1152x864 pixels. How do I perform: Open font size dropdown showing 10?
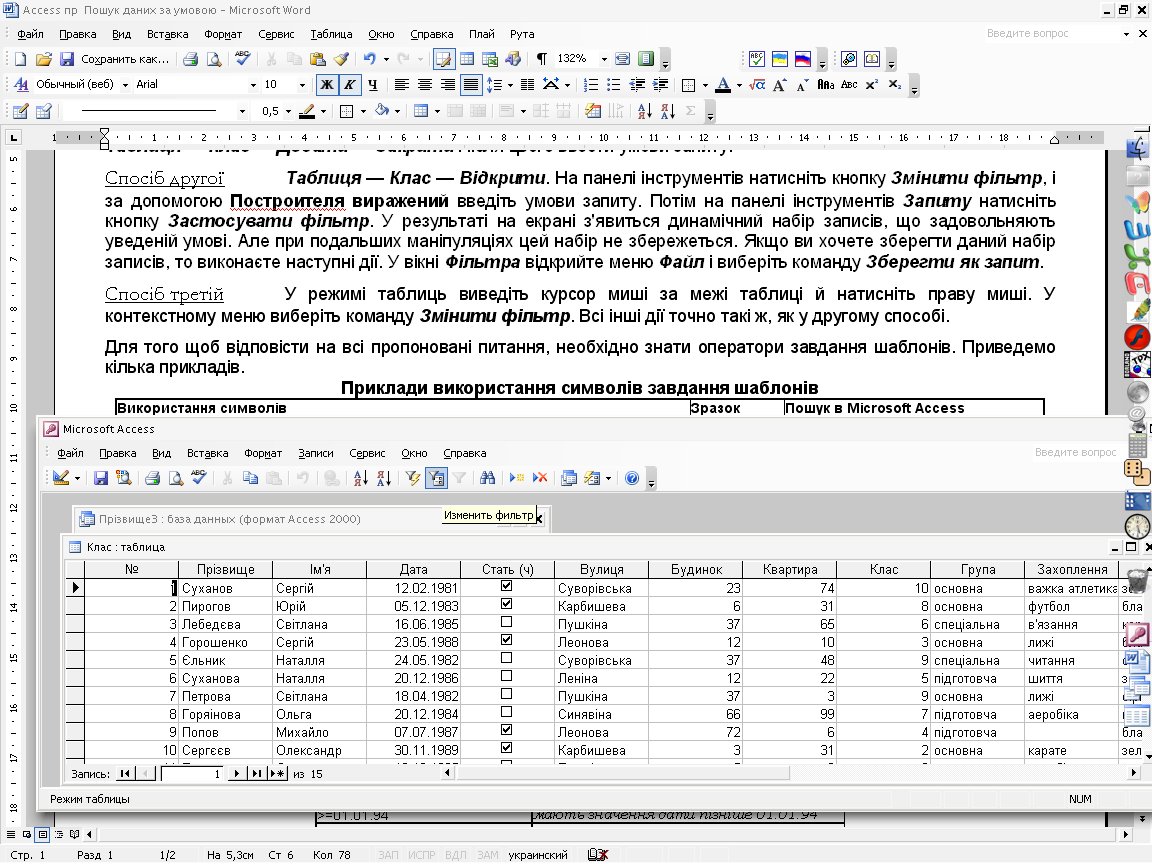(x=301, y=85)
